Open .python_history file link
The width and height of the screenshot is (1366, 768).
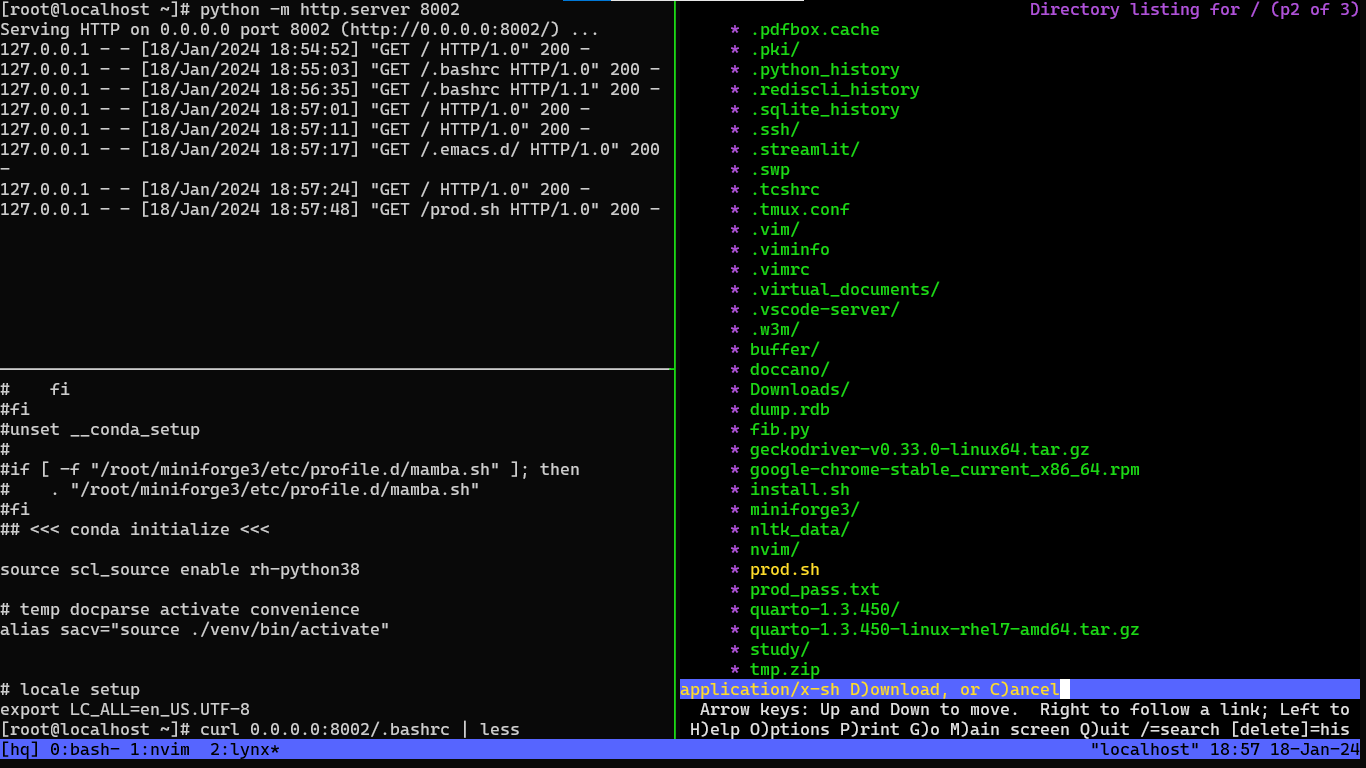point(825,70)
